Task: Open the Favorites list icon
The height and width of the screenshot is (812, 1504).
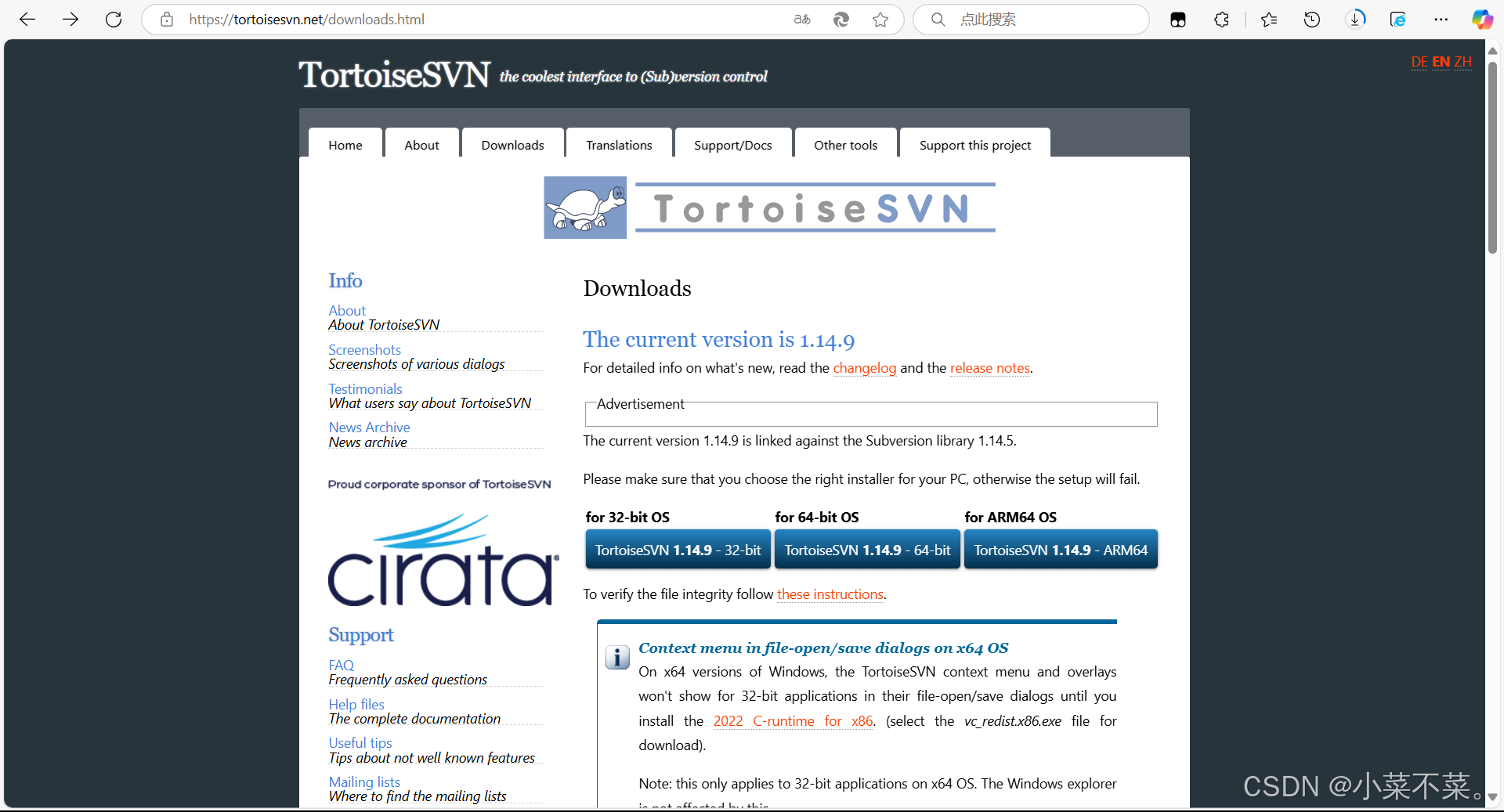Action: [1269, 20]
